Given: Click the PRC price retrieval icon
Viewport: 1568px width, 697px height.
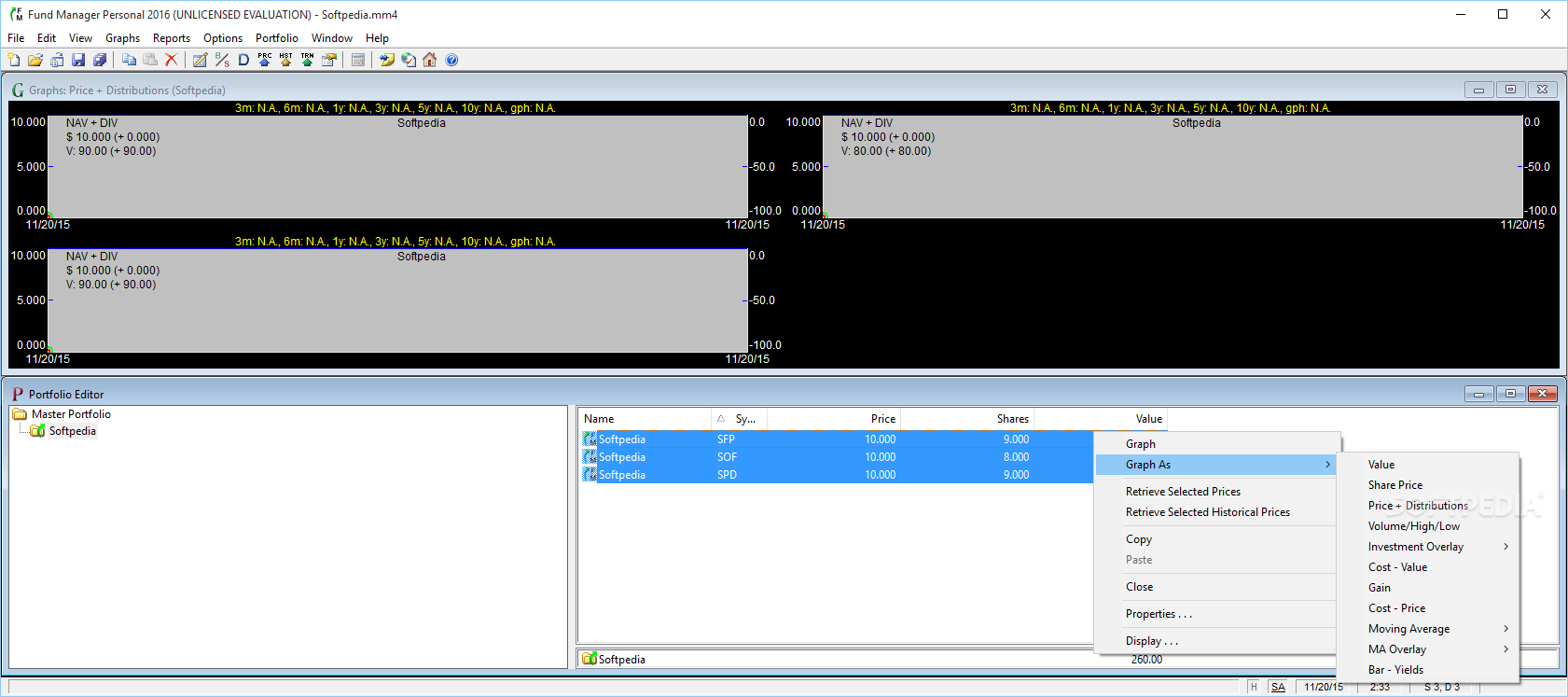Looking at the screenshot, I should [x=265, y=60].
